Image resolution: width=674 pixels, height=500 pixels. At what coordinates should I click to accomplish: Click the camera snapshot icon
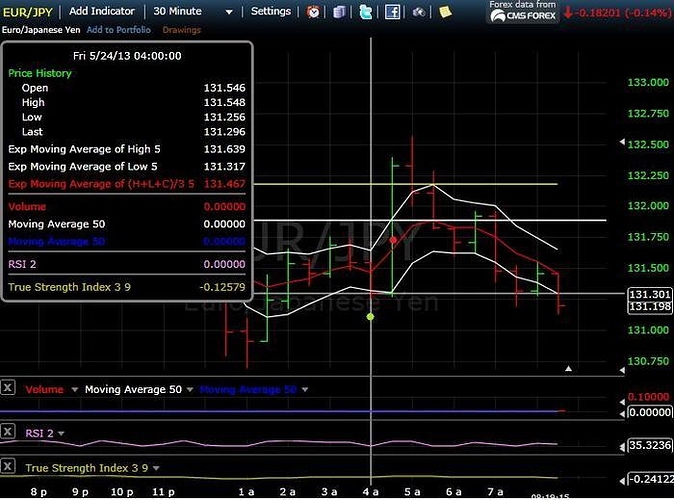[x=419, y=12]
